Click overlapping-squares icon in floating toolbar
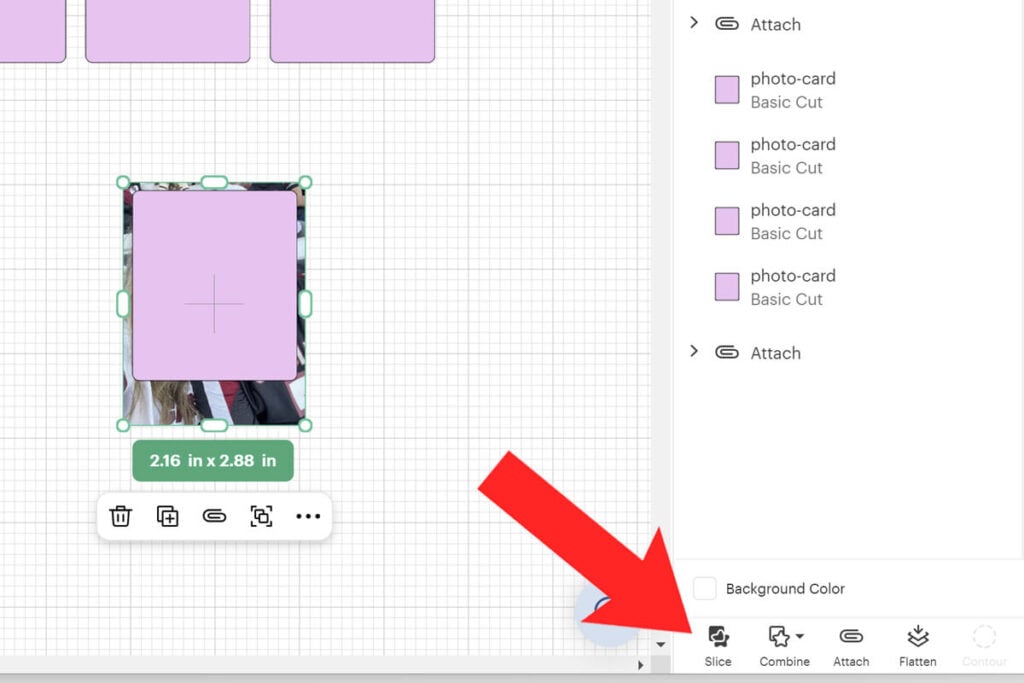 click(261, 516)
